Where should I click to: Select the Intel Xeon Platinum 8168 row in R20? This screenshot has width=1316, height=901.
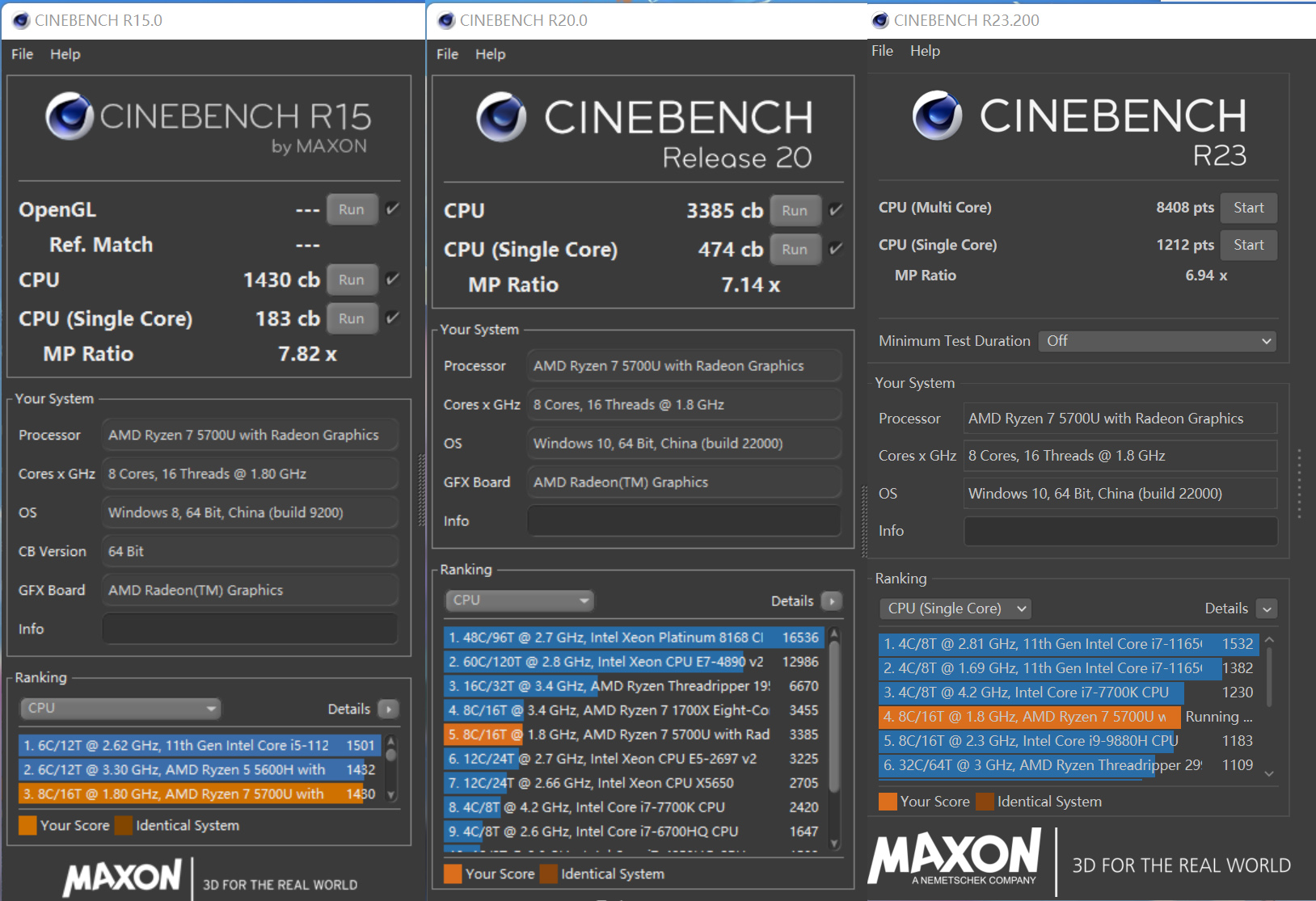point(634,638)
